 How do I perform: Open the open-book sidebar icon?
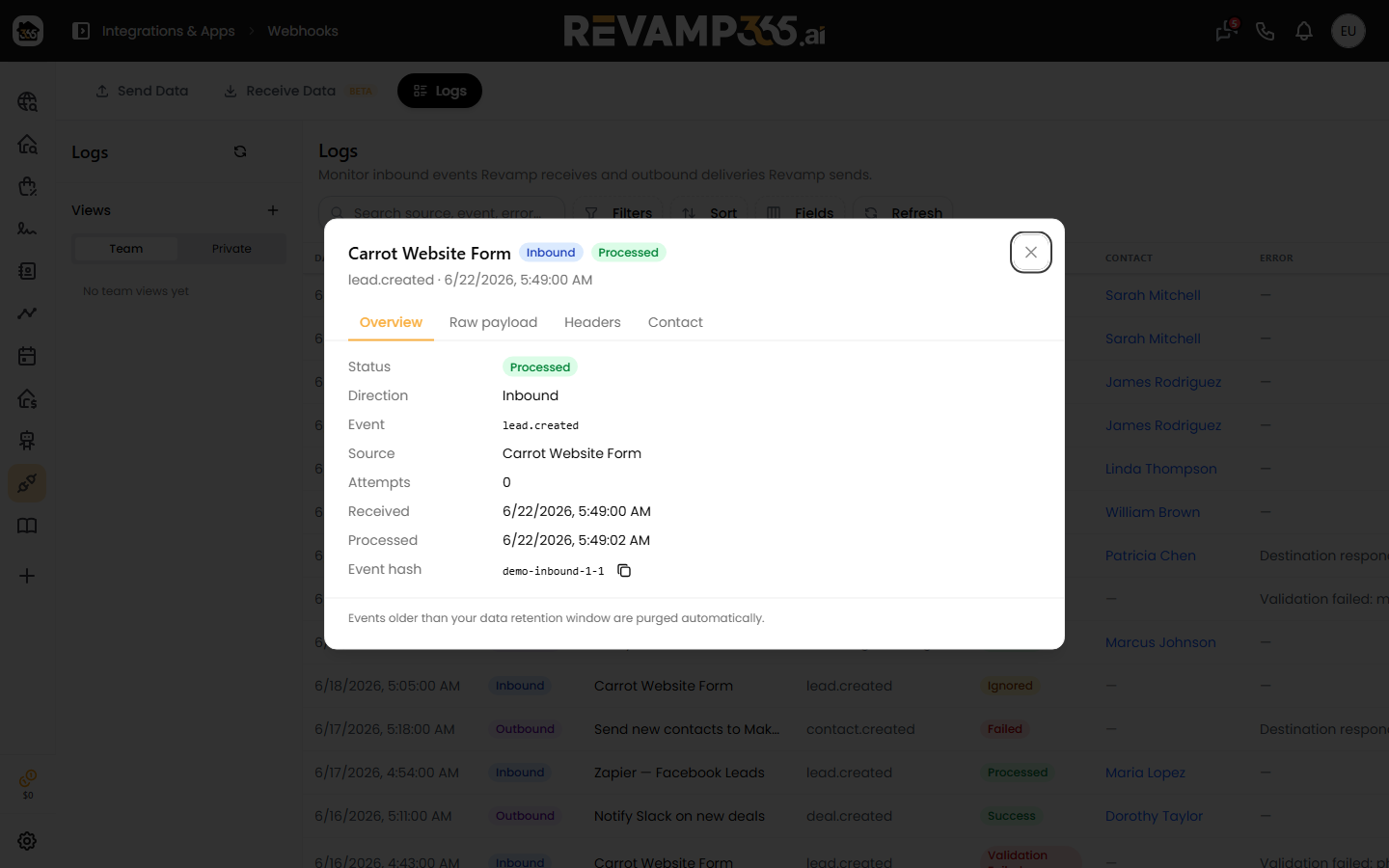tap(27, 526)
